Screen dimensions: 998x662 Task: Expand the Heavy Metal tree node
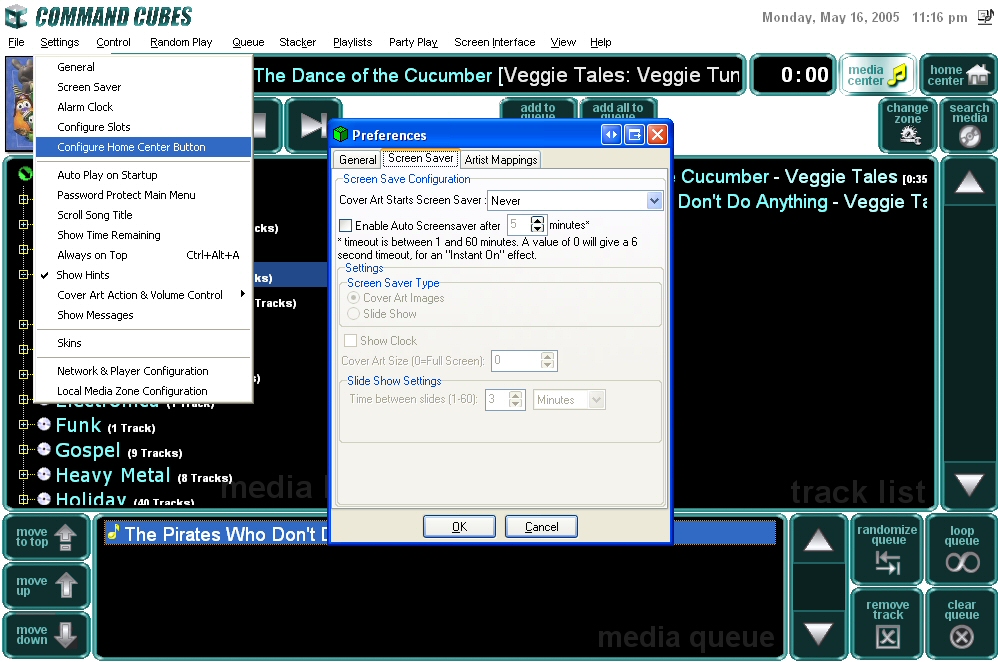(x=24, y=476)
